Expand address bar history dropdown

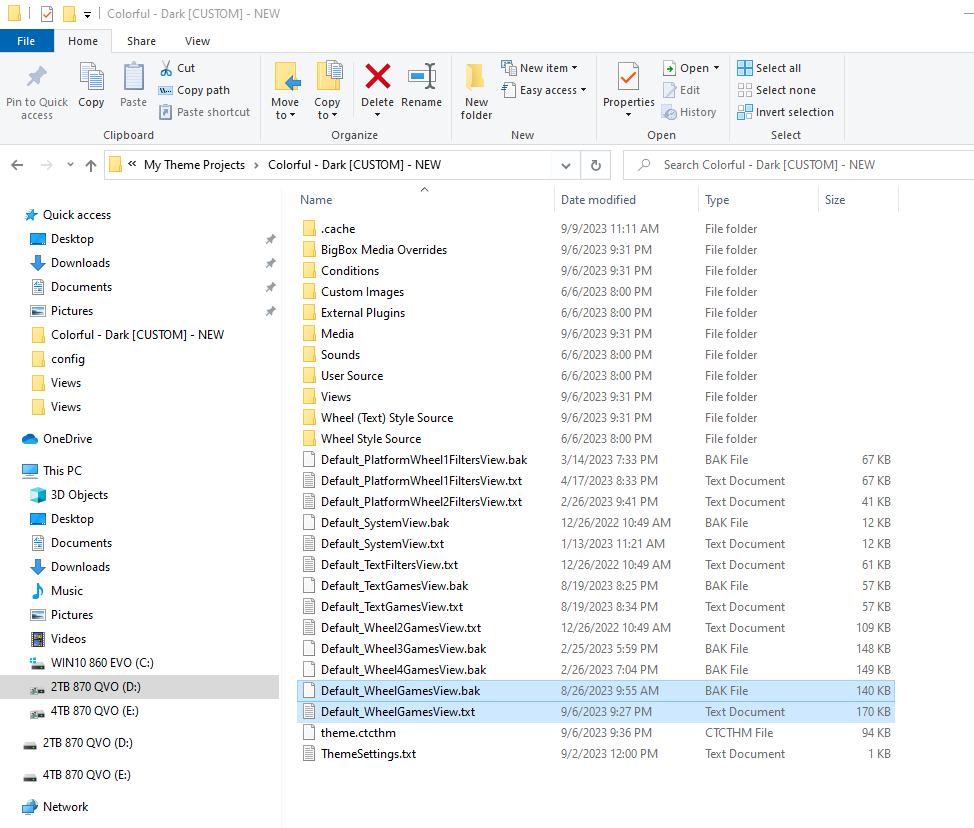point(566,165)
